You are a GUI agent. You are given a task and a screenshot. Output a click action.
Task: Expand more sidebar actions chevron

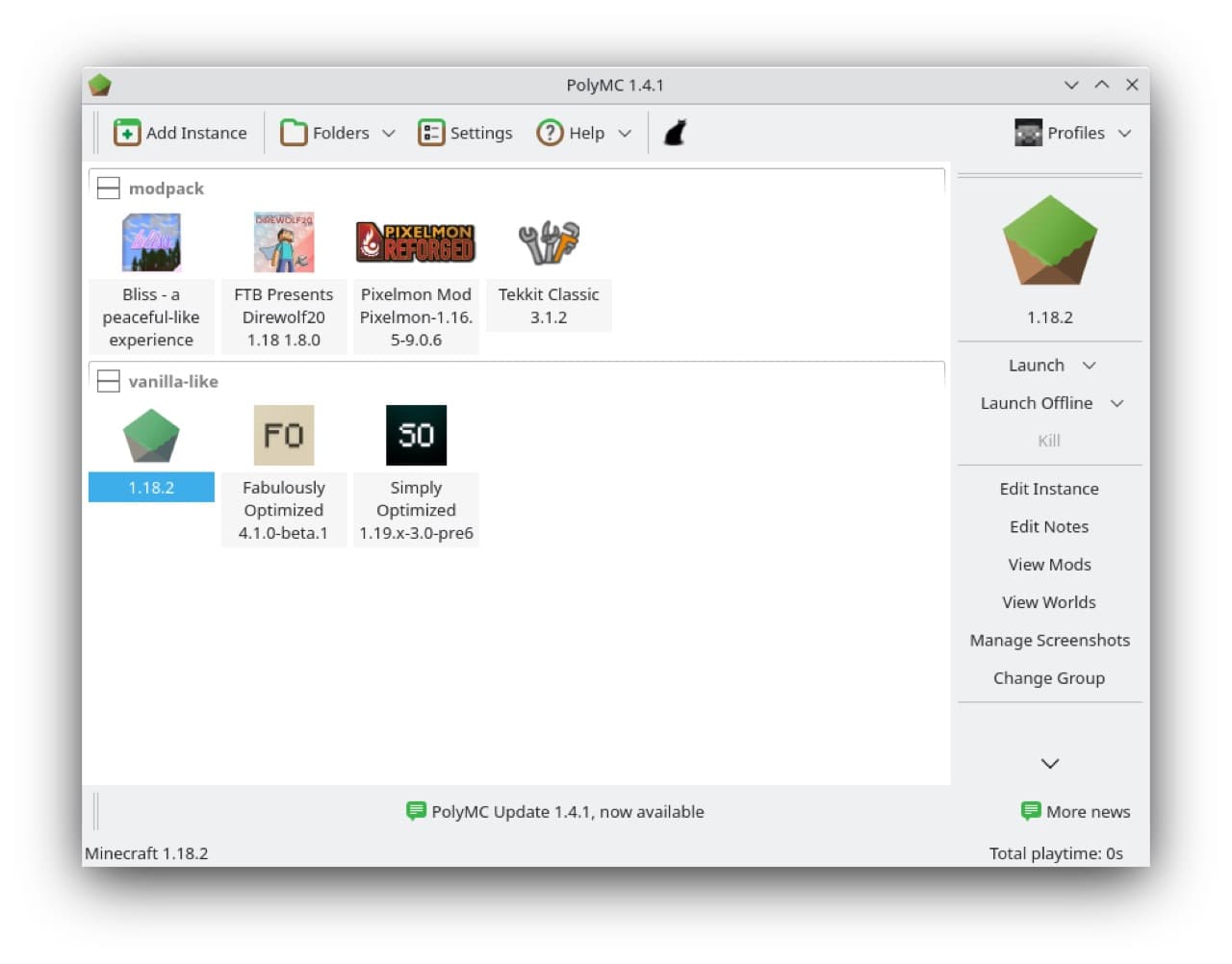pyautogui.click(x=1050, y=764)
